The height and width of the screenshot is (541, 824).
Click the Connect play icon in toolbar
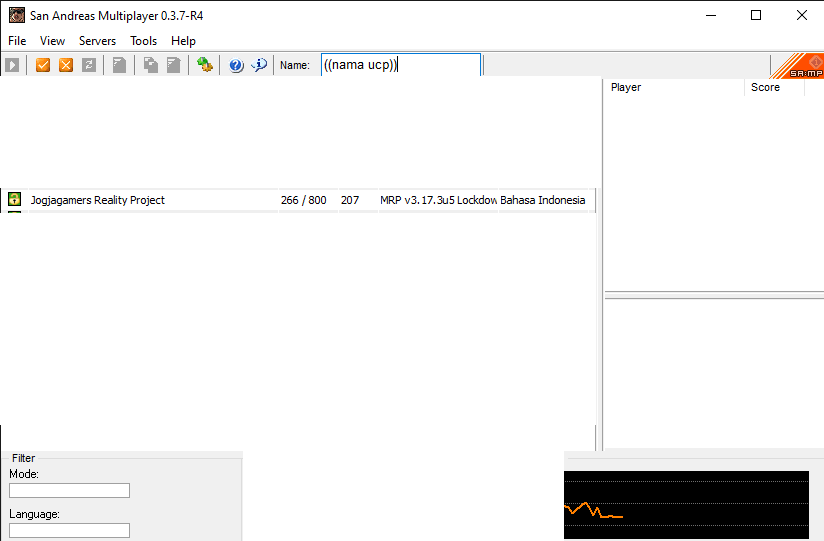coord(12,65)
